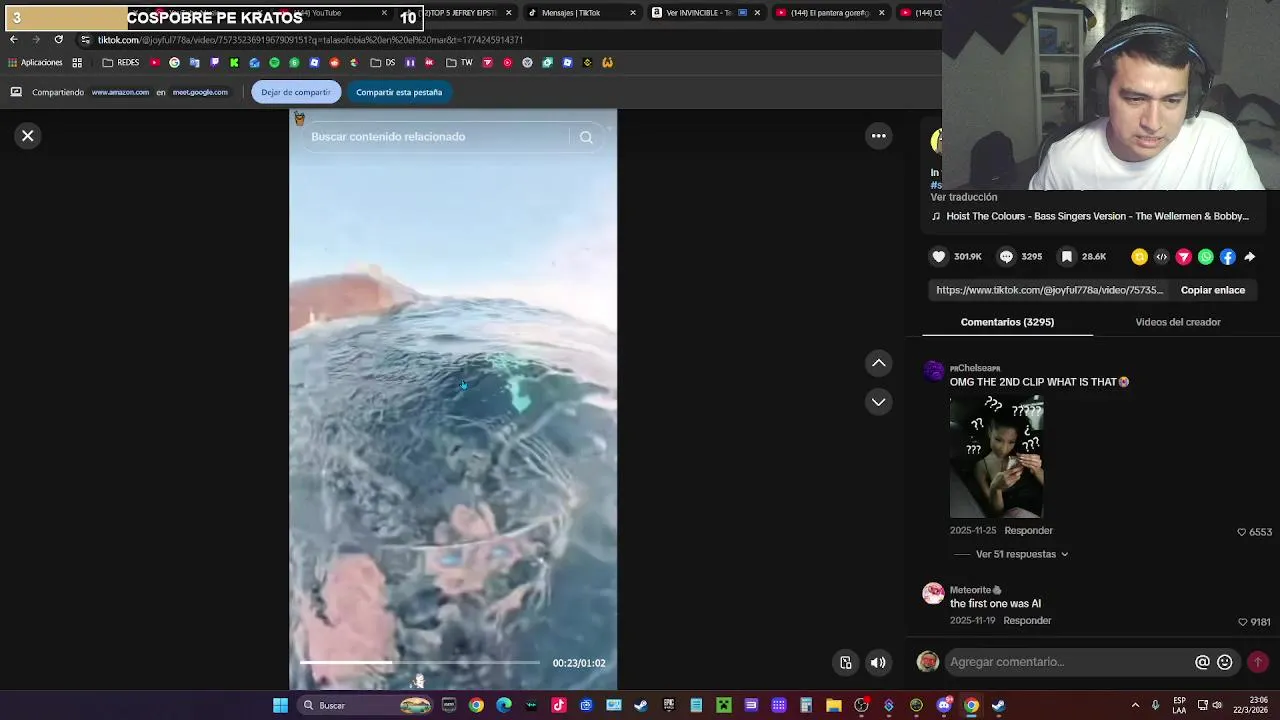Switch to the 'Comentarios (3295)' tab

pyautogui.click(x=1007, y=322)
